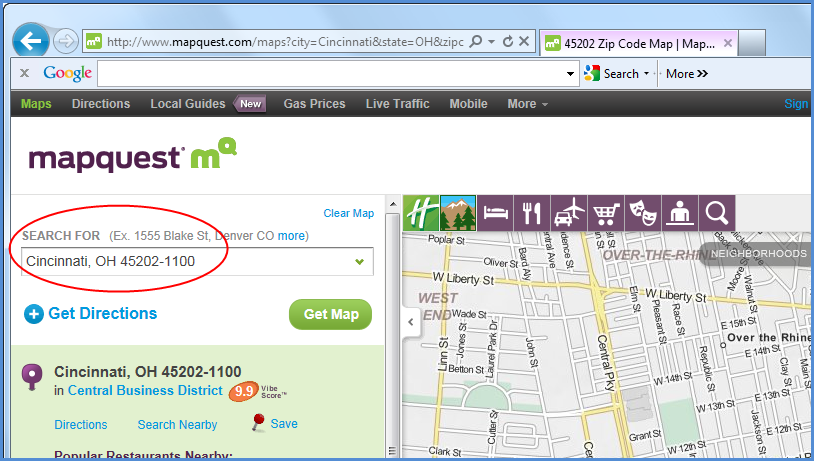Image resolution: width=814 pixels, height=461 pixels.
Task: Show shopping using the cart icon
Action: point(606,213)
